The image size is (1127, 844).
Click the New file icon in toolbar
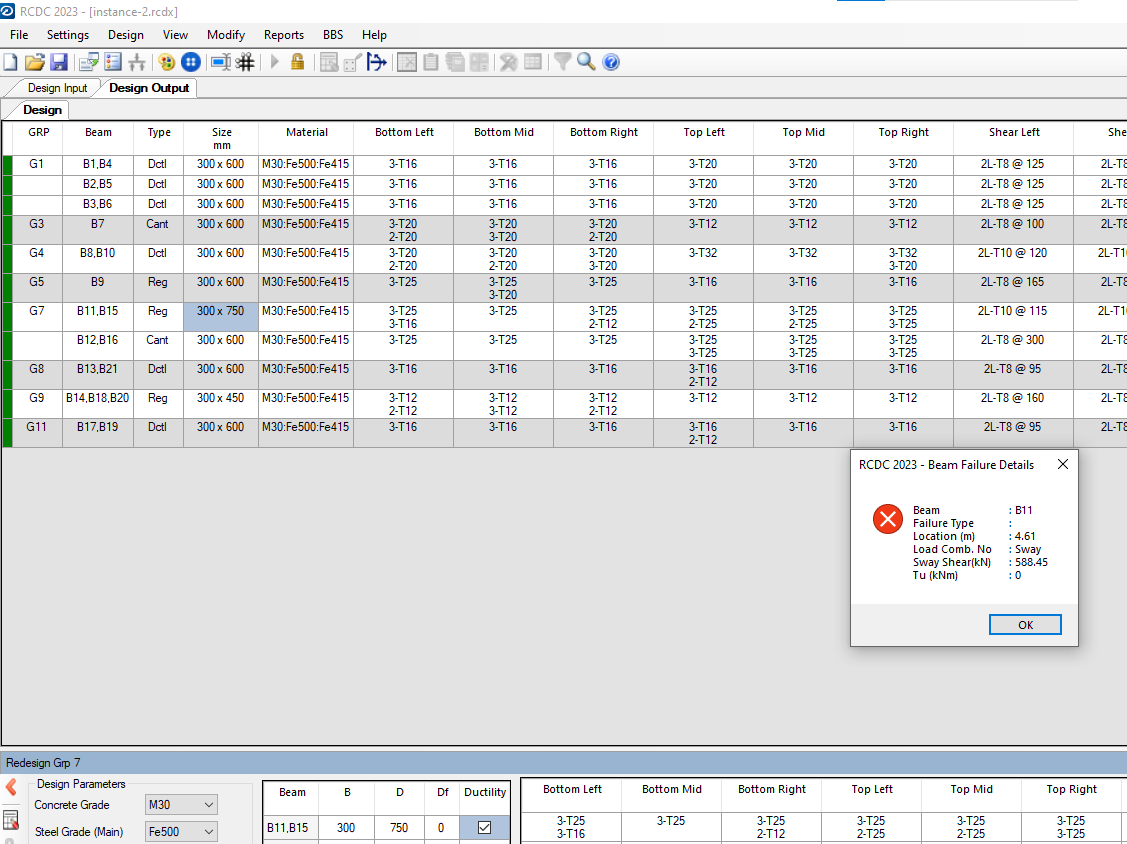pyautogui.click(x=11, y=62)
